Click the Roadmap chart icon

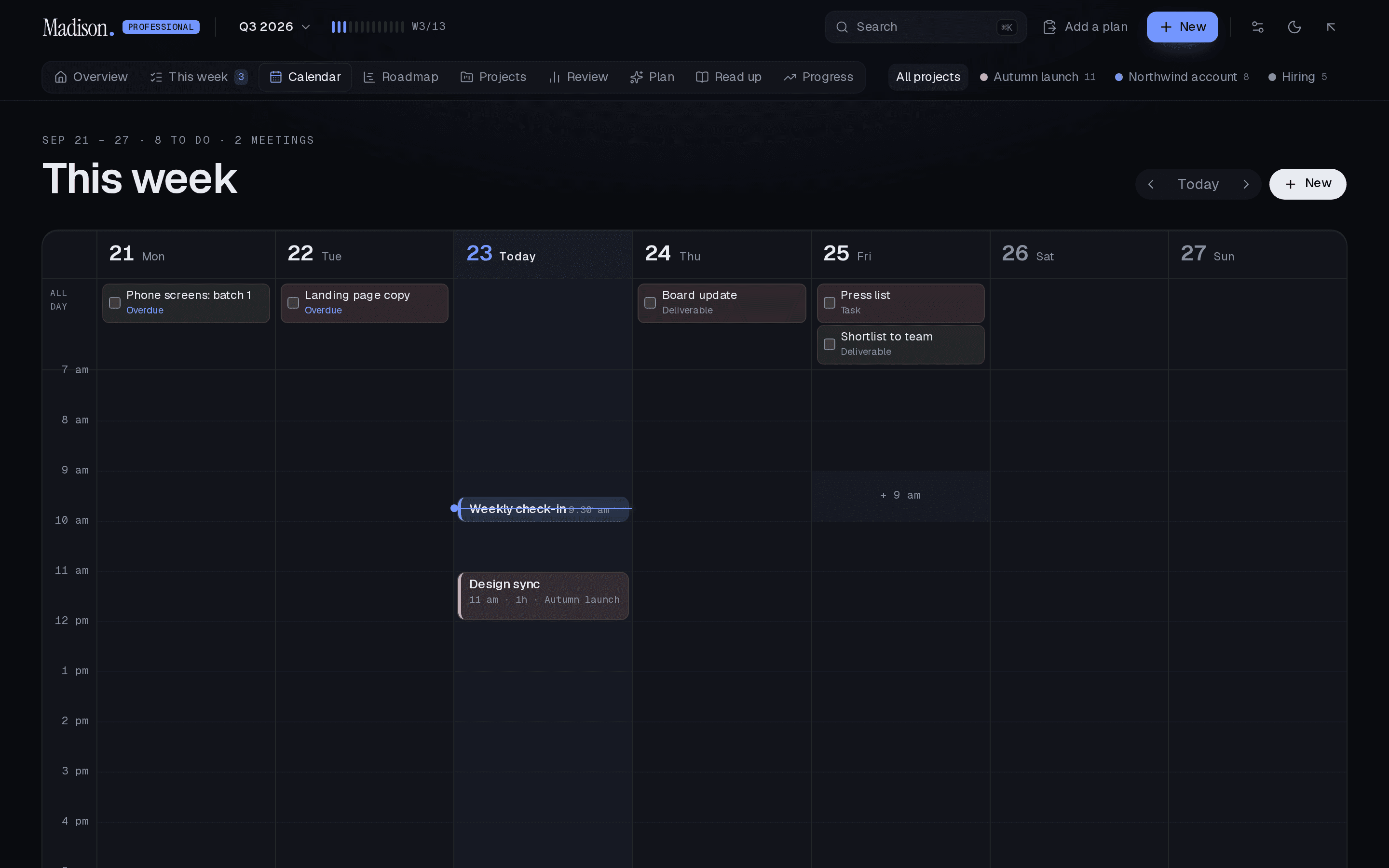click(x=369, y=77)
